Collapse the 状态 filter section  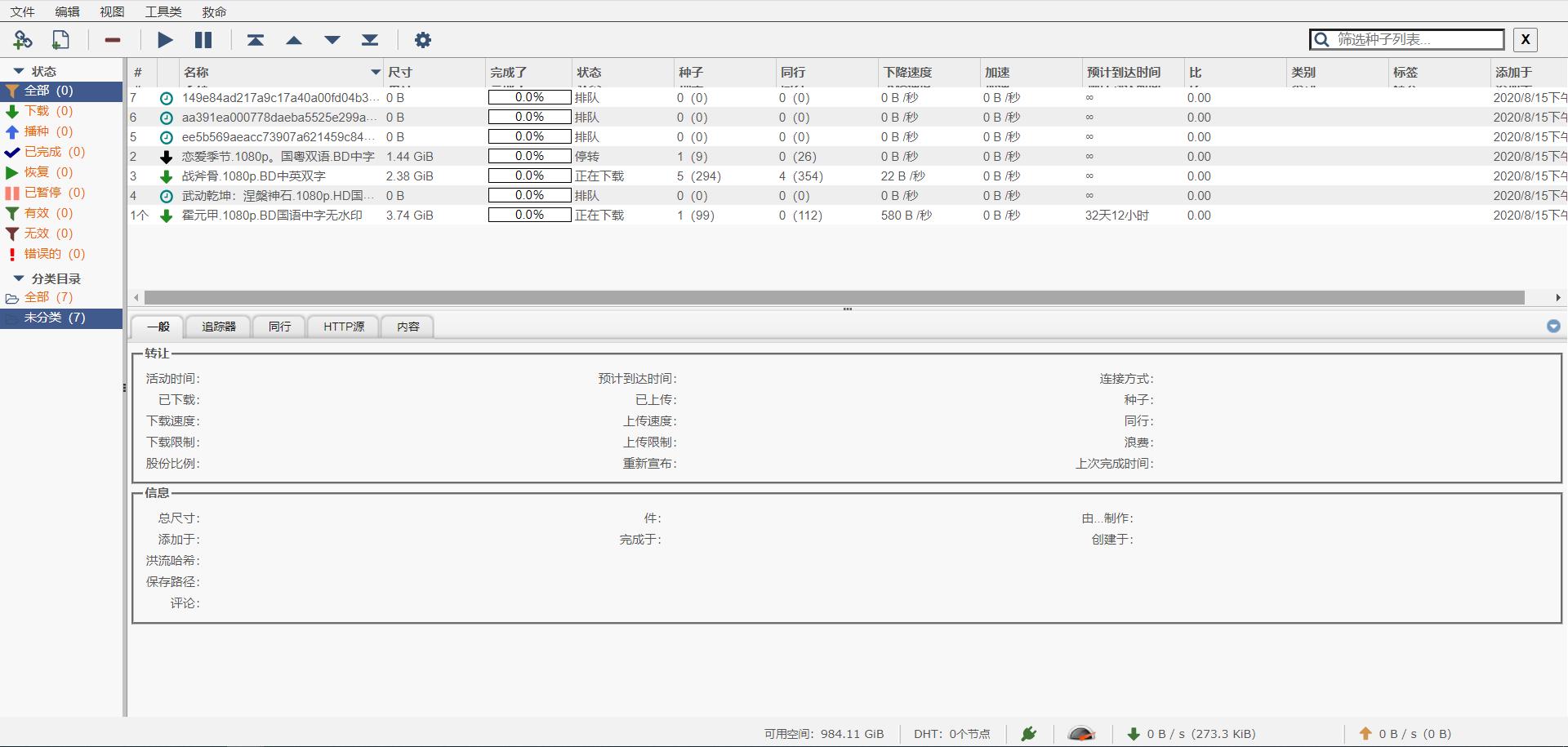point(19,71)
